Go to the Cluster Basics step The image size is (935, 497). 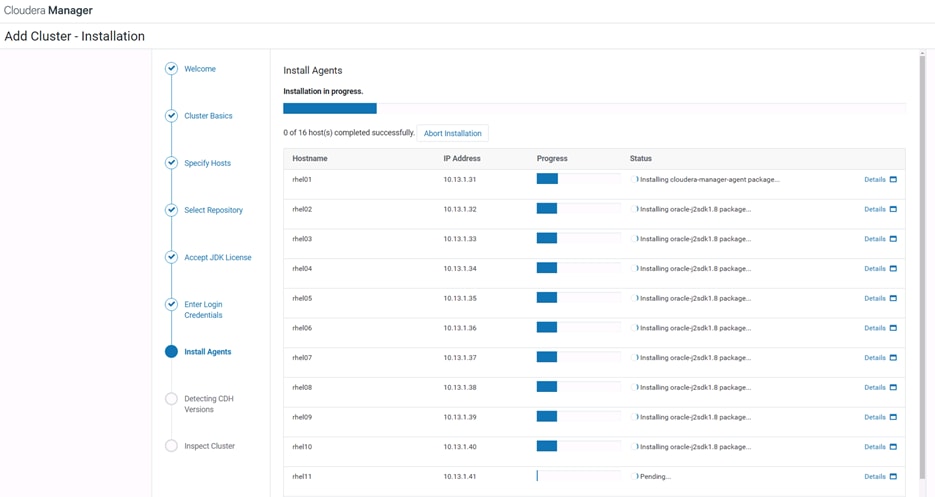[208, 116]
